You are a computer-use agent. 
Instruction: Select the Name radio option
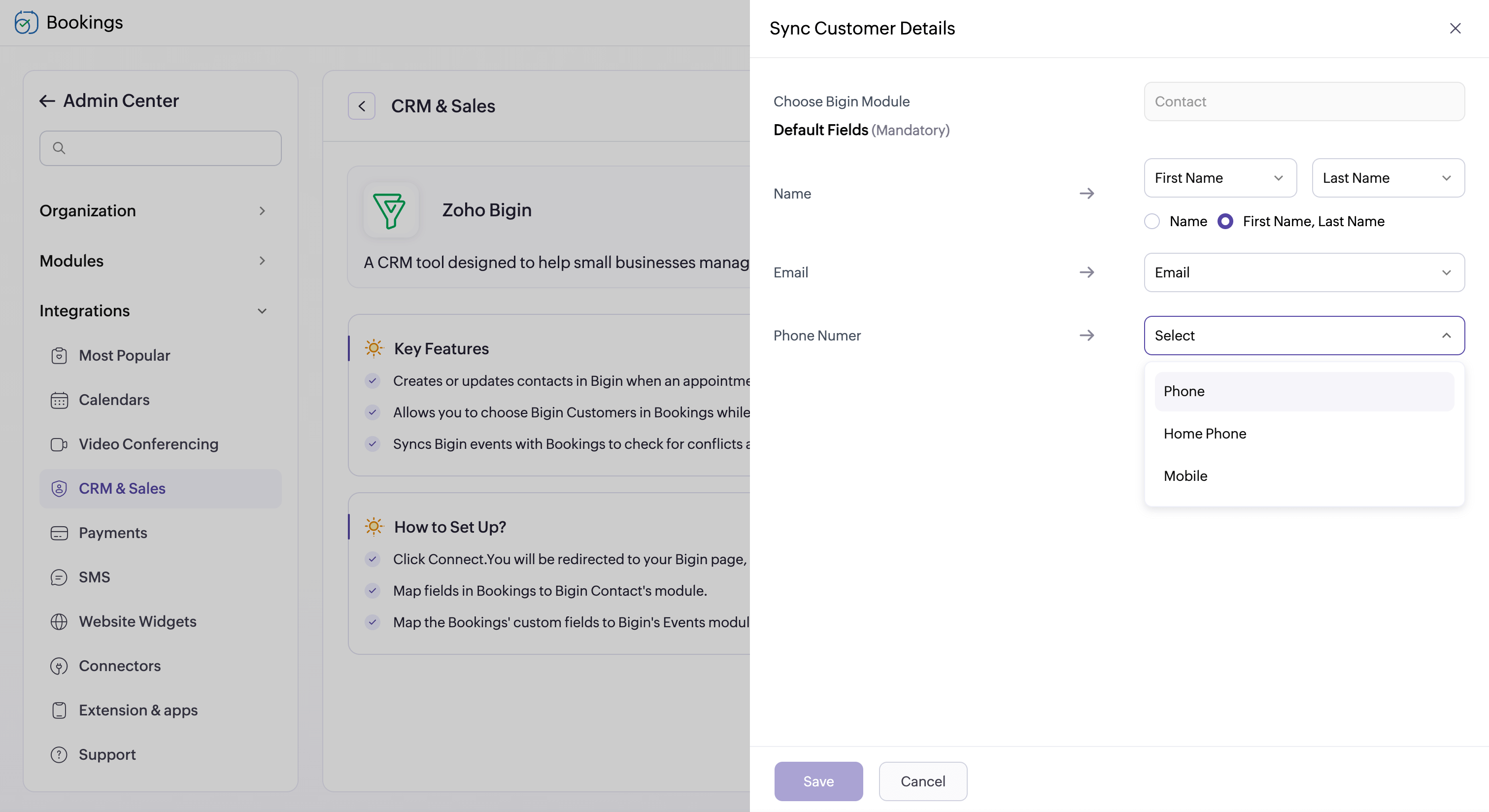[x=1151, y=221]
